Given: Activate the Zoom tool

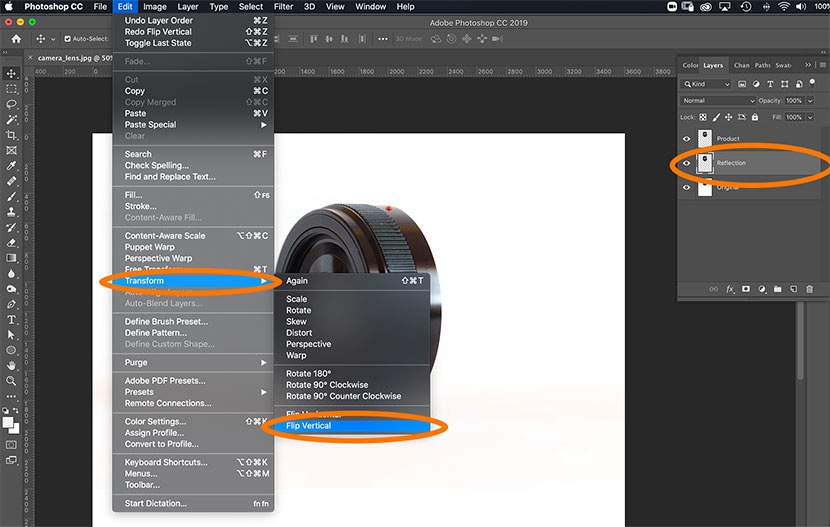Looking at the screenshot, I should (11, 380).
